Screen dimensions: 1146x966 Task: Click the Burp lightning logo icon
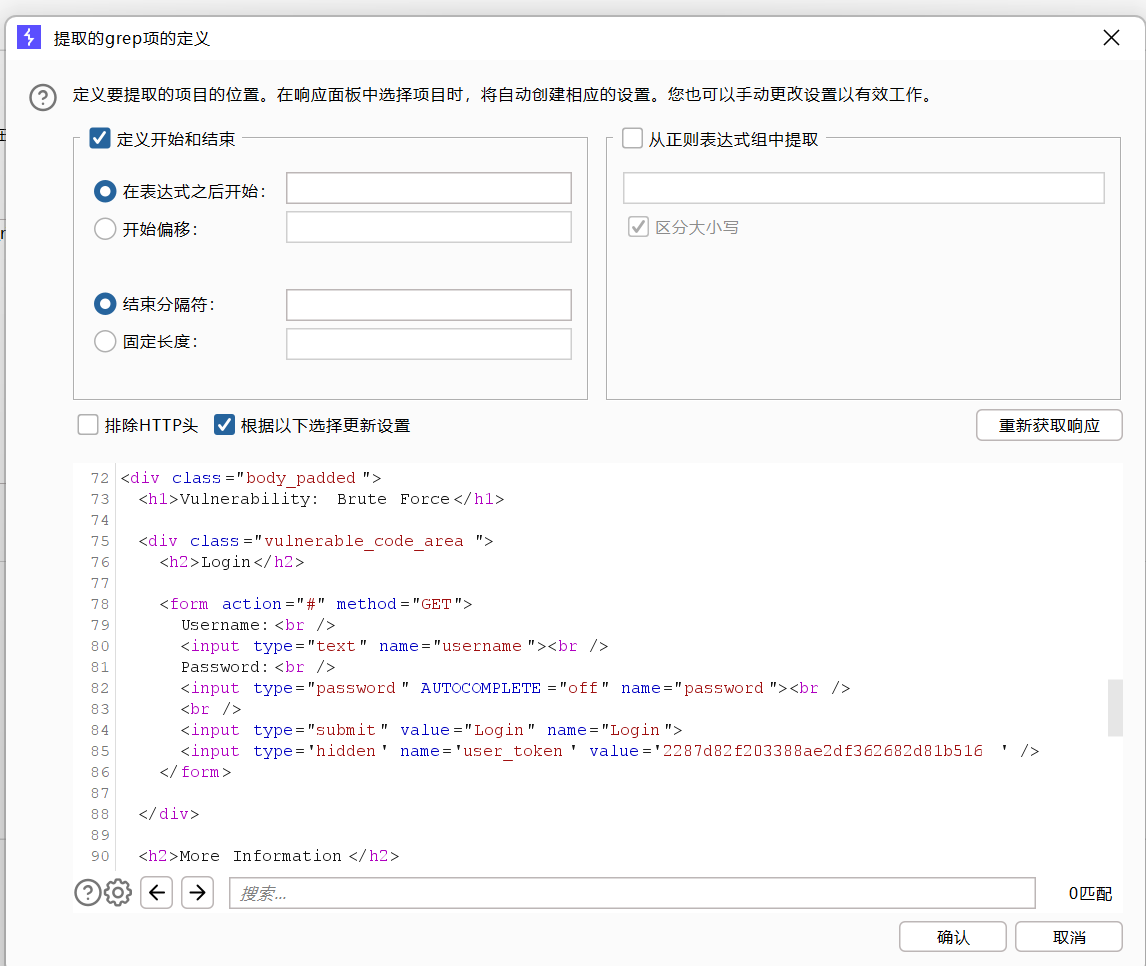29,38
